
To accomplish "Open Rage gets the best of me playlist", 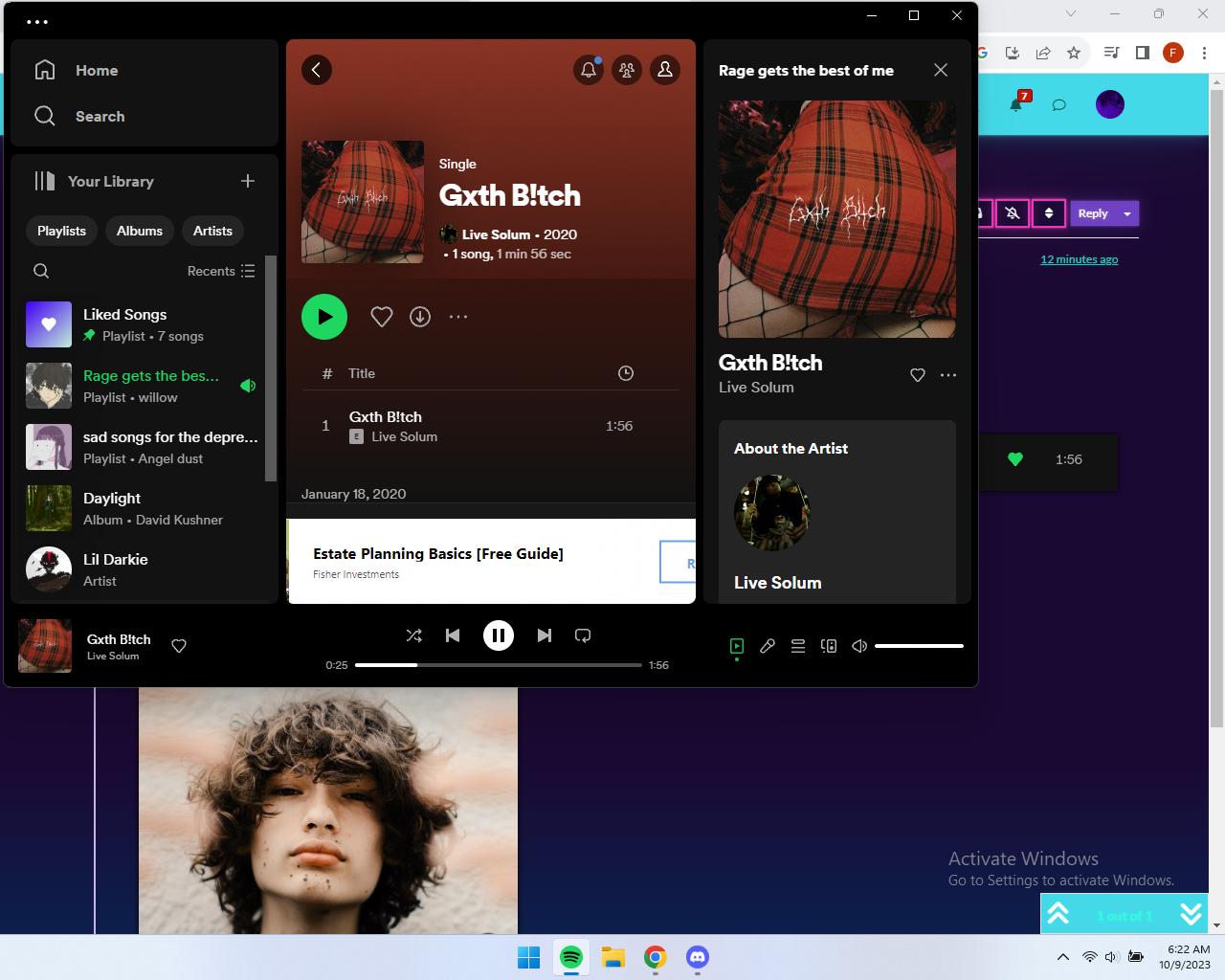I will [x=144, y=386].
